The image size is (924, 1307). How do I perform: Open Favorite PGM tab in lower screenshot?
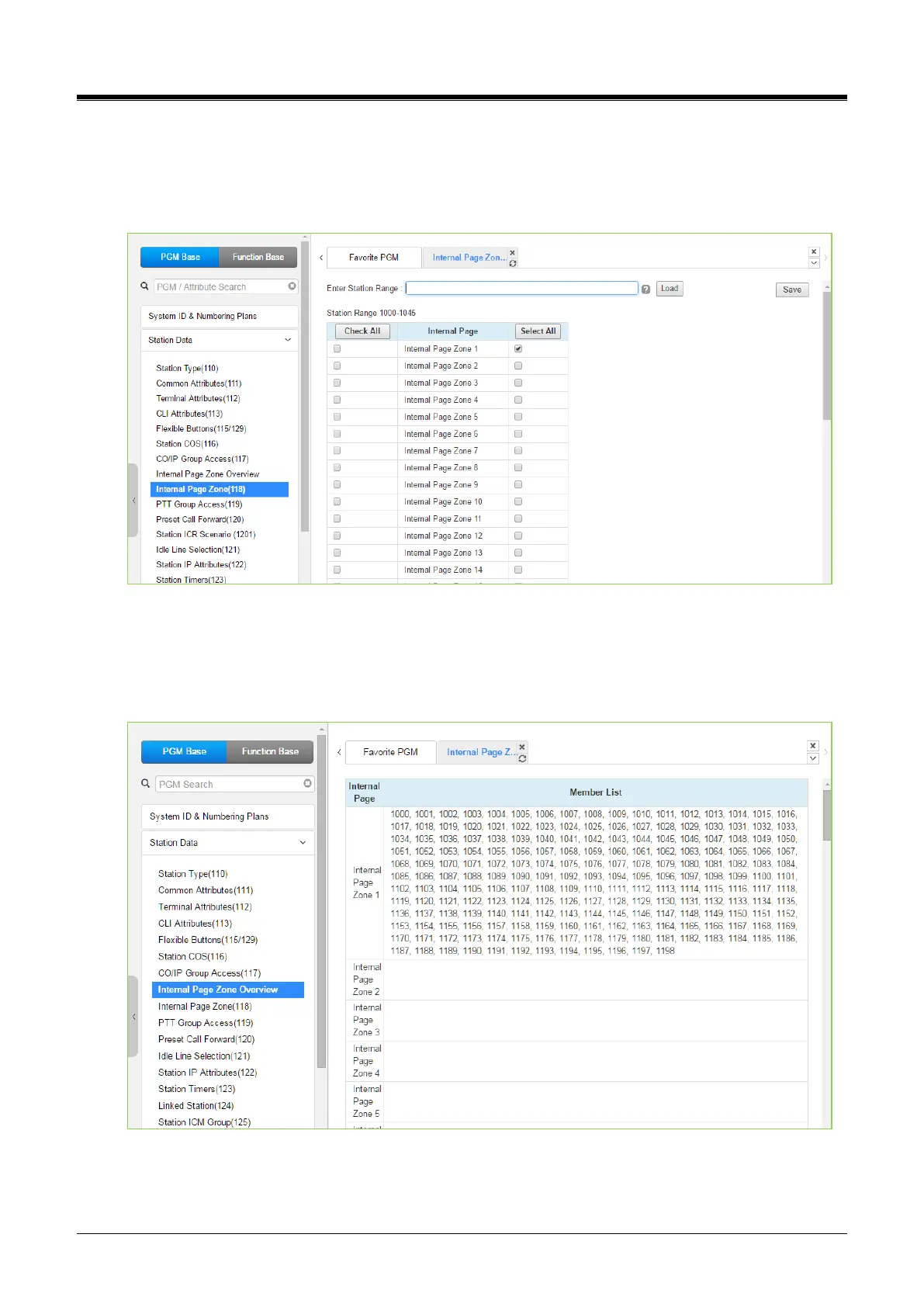tap(390, 752)
